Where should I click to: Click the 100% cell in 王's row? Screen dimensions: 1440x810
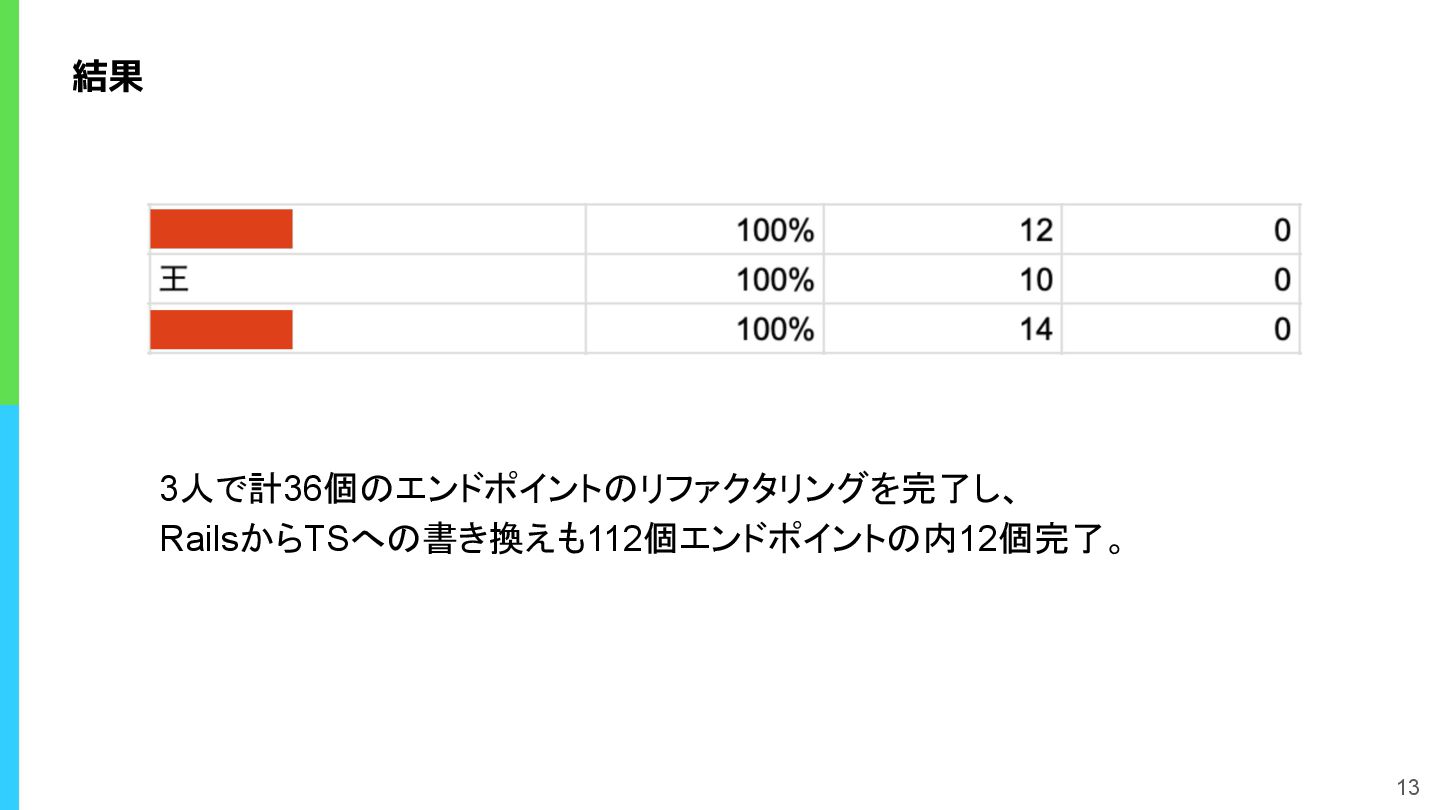(x=704, y=279)
